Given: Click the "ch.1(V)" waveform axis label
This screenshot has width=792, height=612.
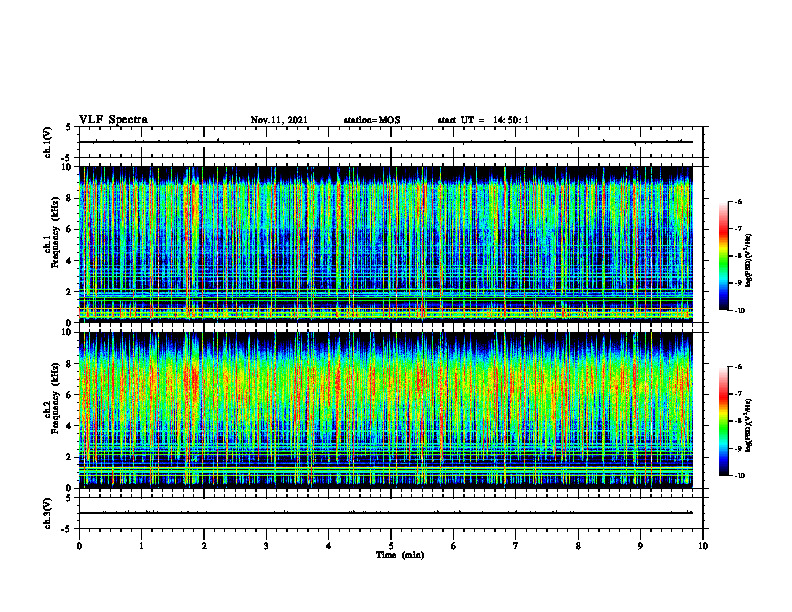Looking at the screenshot, I should pyautogui.click(x=48, y=142).
